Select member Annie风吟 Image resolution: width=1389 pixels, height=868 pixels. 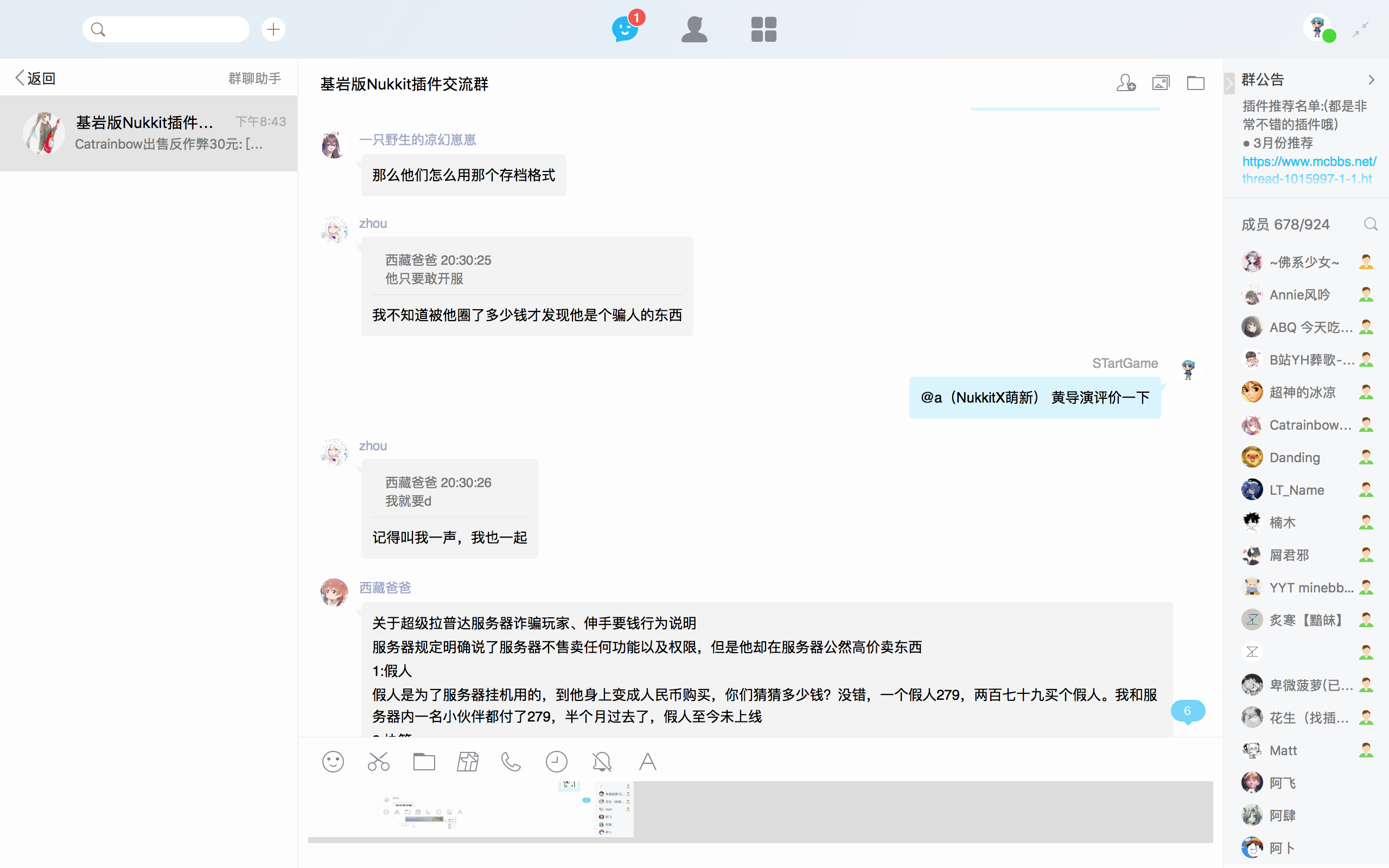click(1308, 295)
